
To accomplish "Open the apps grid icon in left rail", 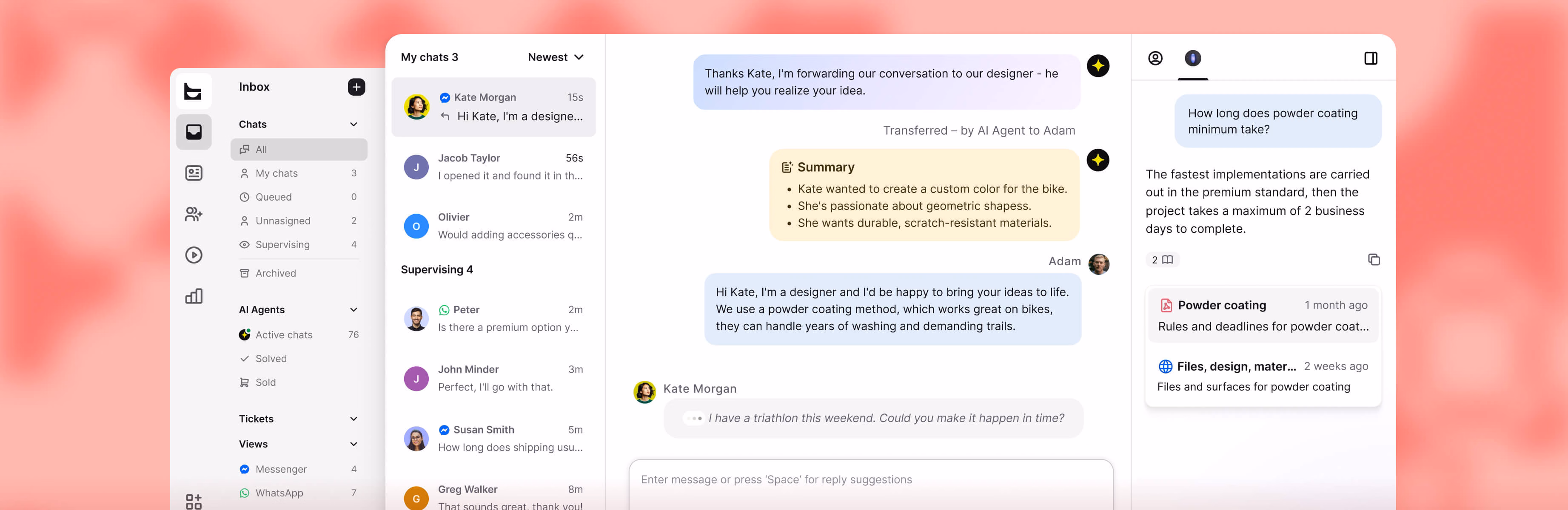I will (194, 501).
